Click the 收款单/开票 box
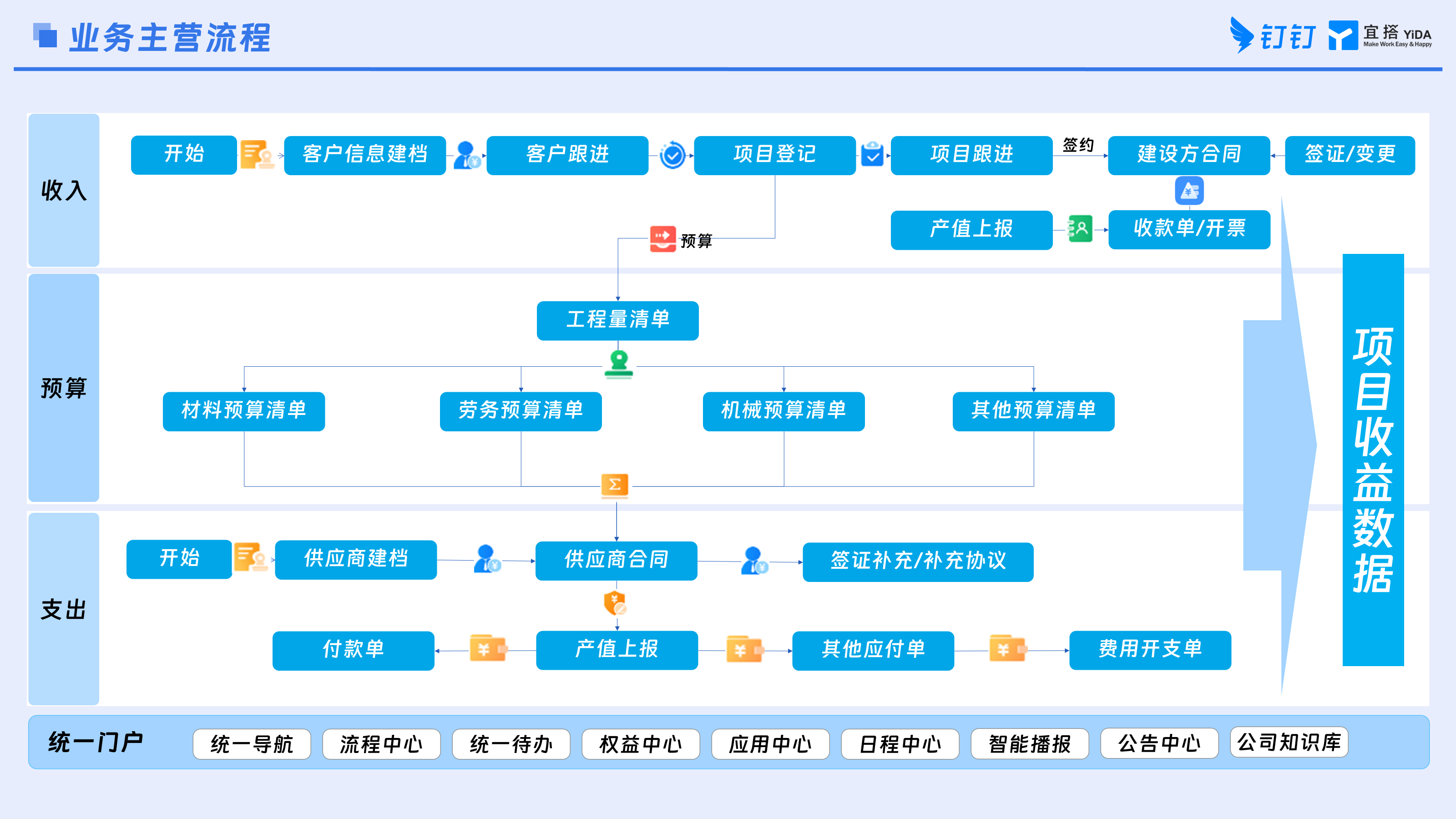This screenshot has height=819, width=1456. point(1189,229)
